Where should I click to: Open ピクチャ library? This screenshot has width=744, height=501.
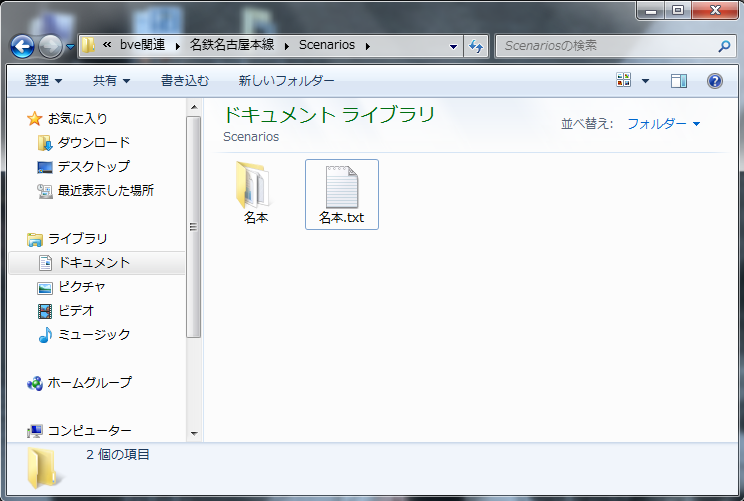82,287
